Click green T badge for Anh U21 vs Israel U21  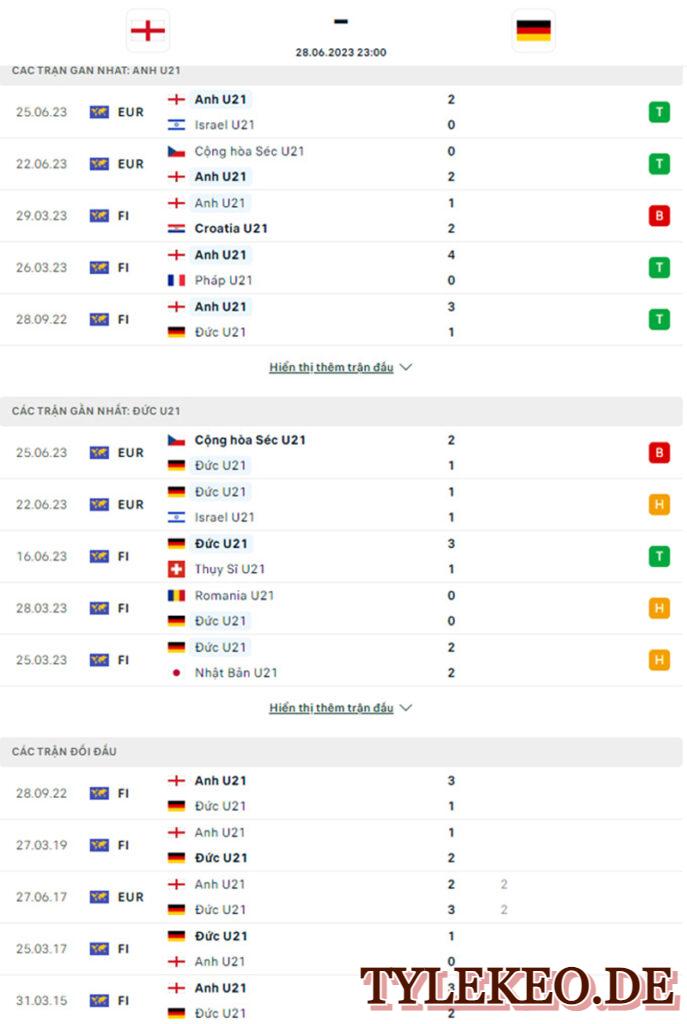659,112
